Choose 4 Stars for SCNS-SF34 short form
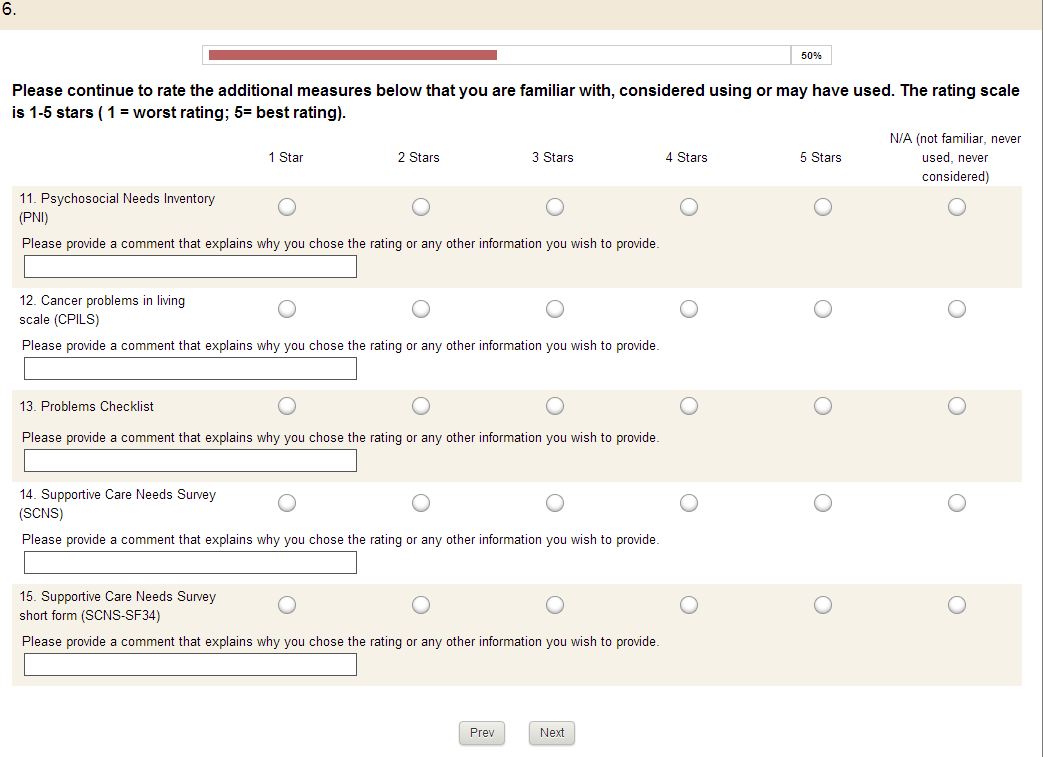This screenshot has height=757, width=1043. 689,605
